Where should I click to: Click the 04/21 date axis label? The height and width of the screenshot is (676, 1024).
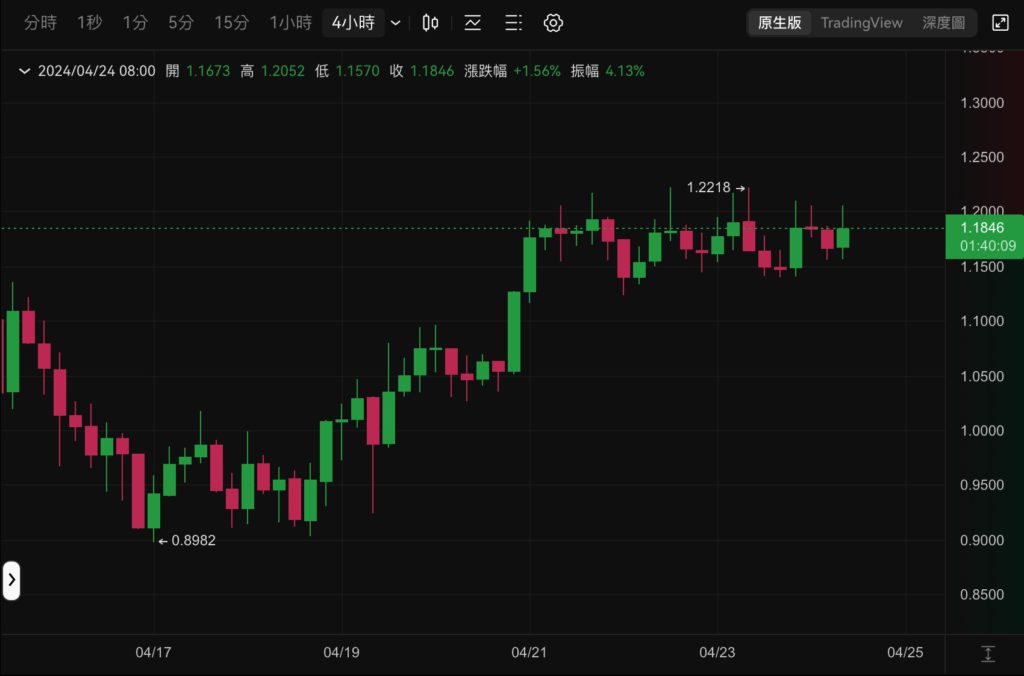[x=529, y=653]
